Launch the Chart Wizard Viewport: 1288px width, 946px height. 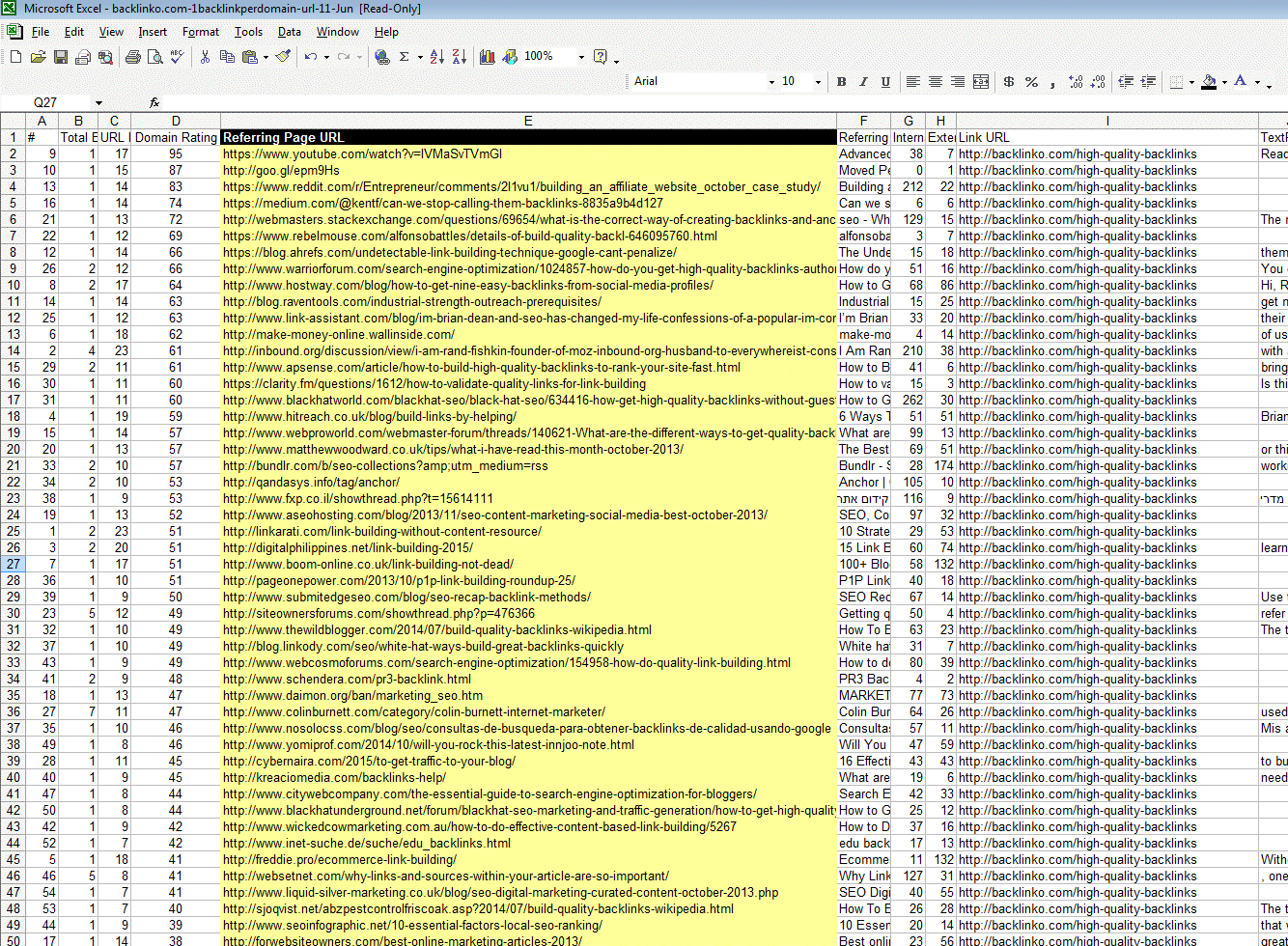coord(487,57)
